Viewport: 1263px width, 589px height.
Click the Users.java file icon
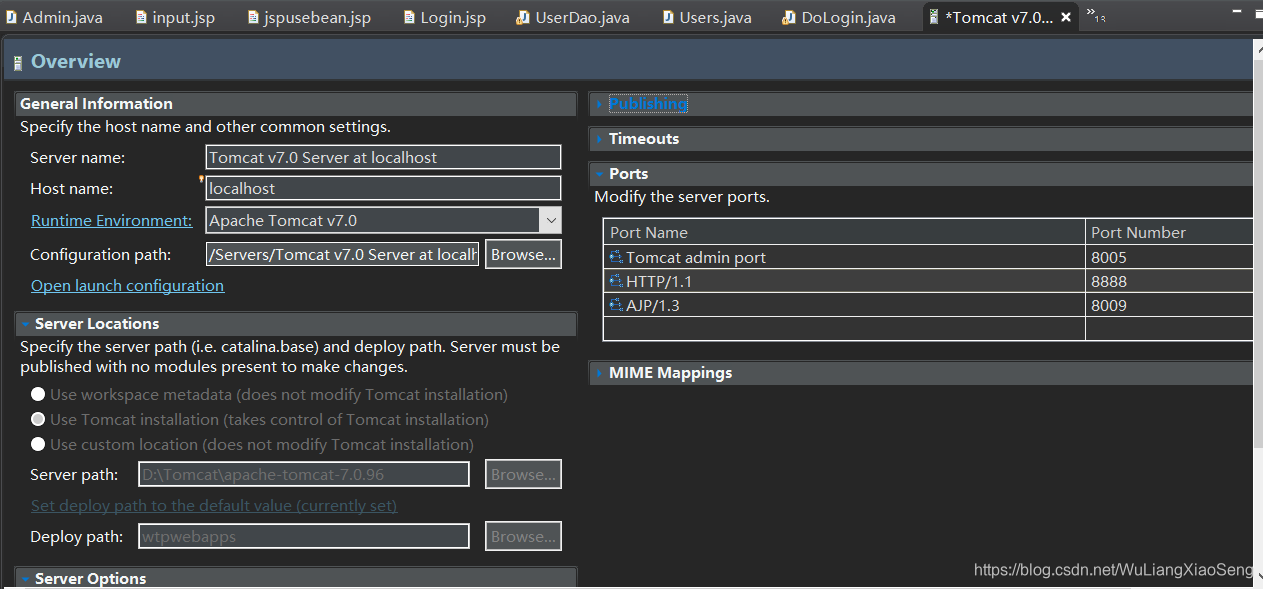(x=668, y=17)
